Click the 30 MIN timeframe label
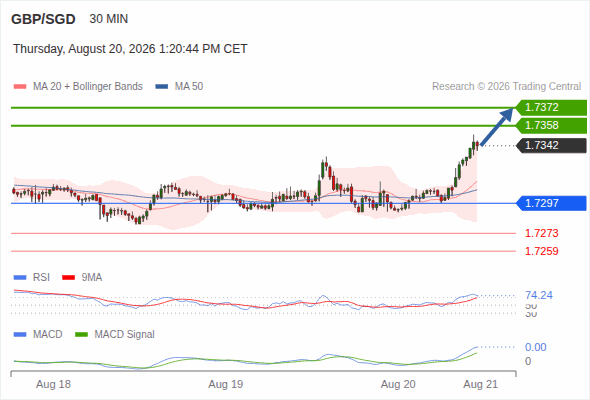The height and width of the screenshot is (400, 590). point(109,19)
